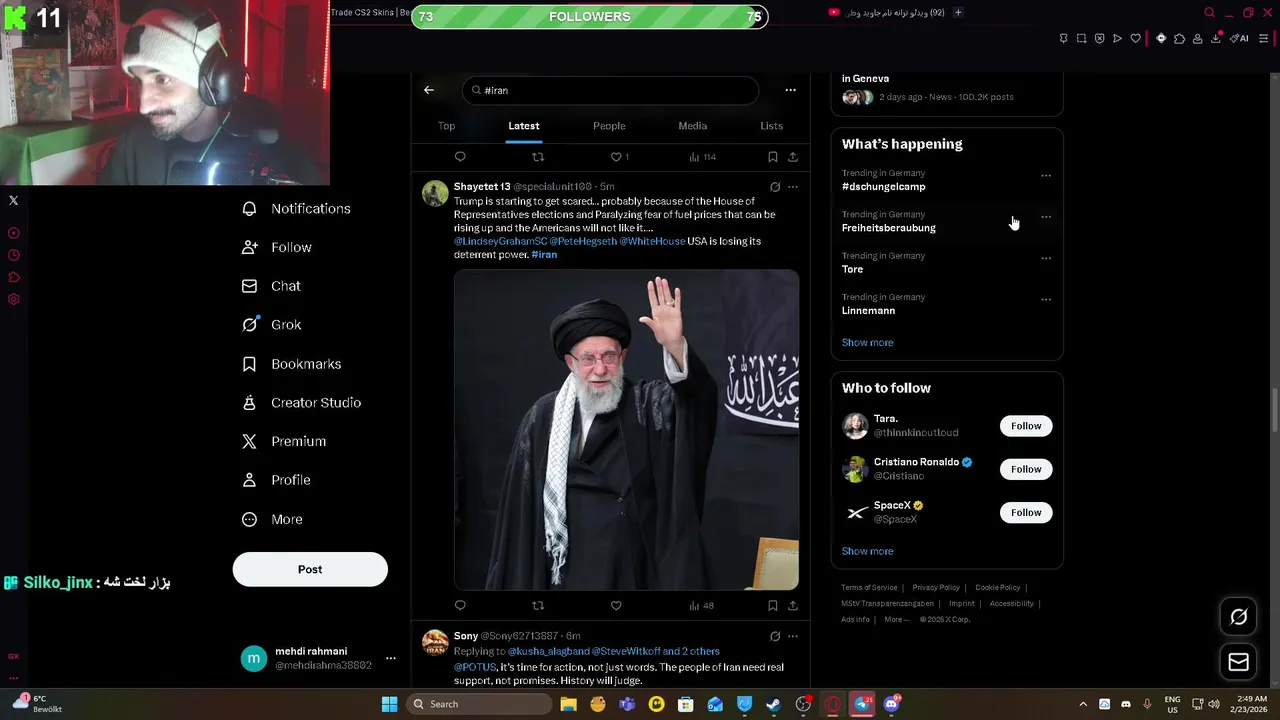The width and height of the screenshot is (1280, 720).
Task: Reply to the upper post in feed
Action: [x=460, y=157]
